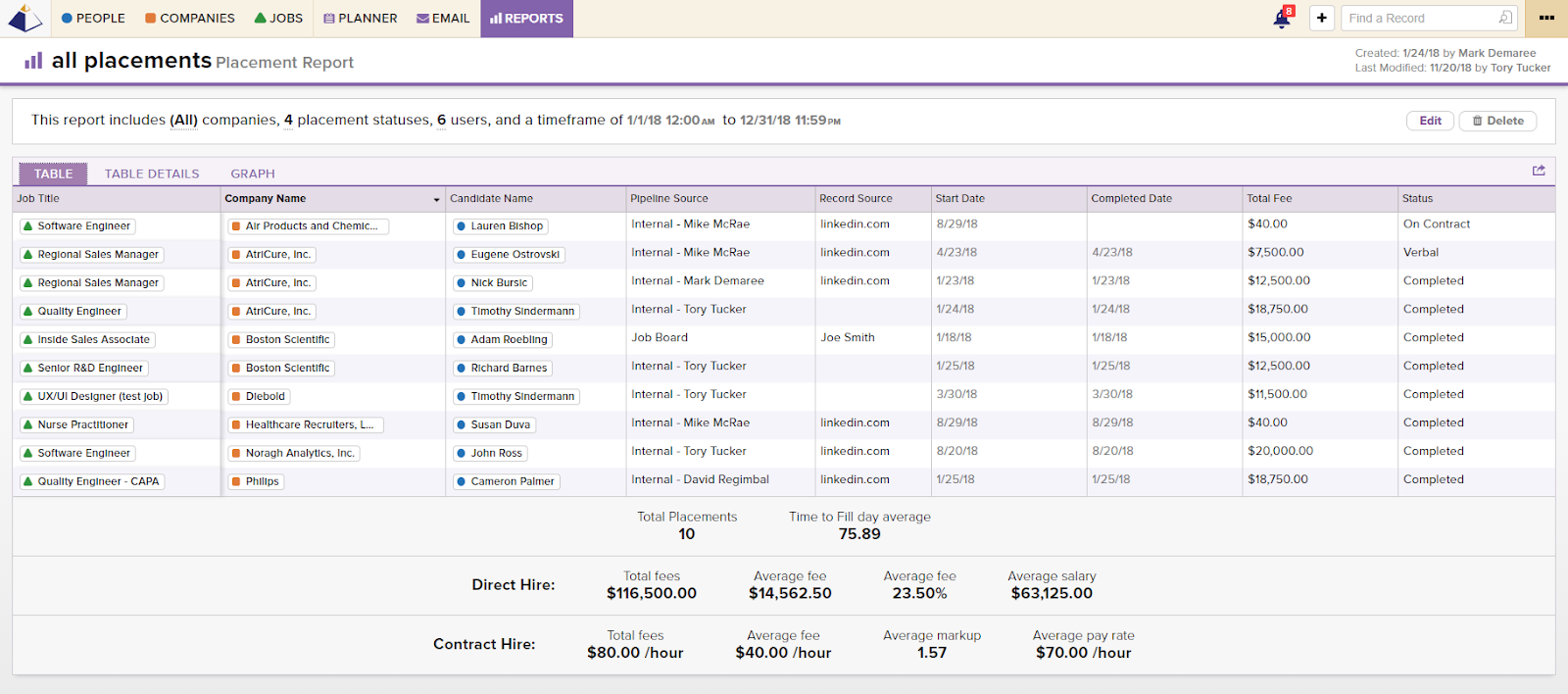Click the export report icon

(x=1539, y=171)
